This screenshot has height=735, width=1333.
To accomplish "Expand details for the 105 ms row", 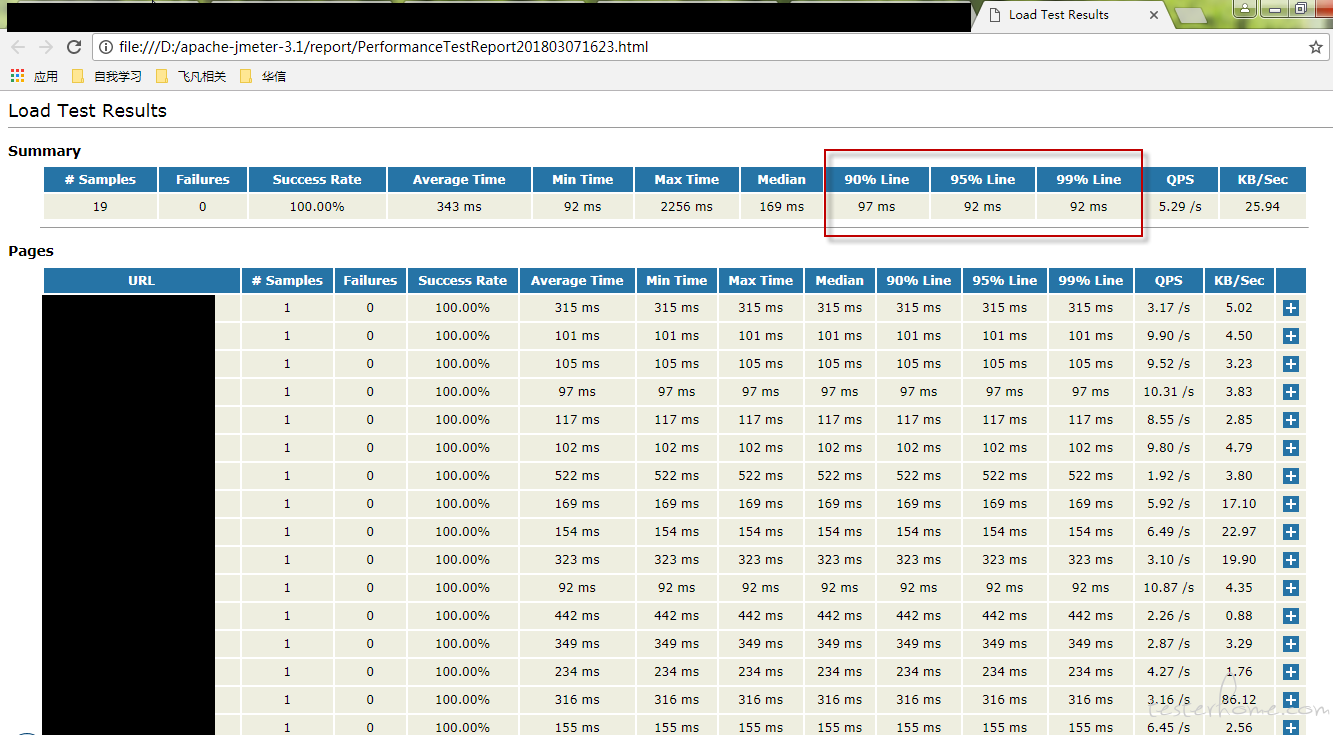I will coord(1290,364).
